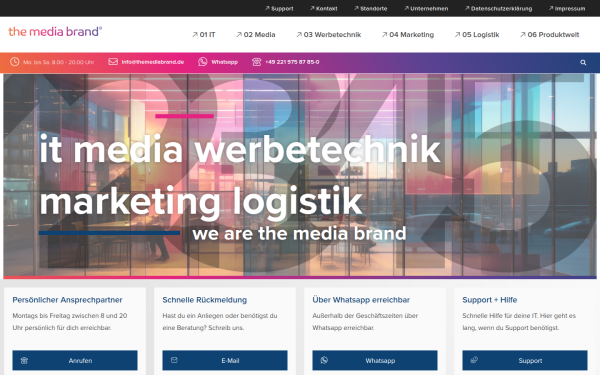Click the envelope icon in gradient bar

[113, 62]
